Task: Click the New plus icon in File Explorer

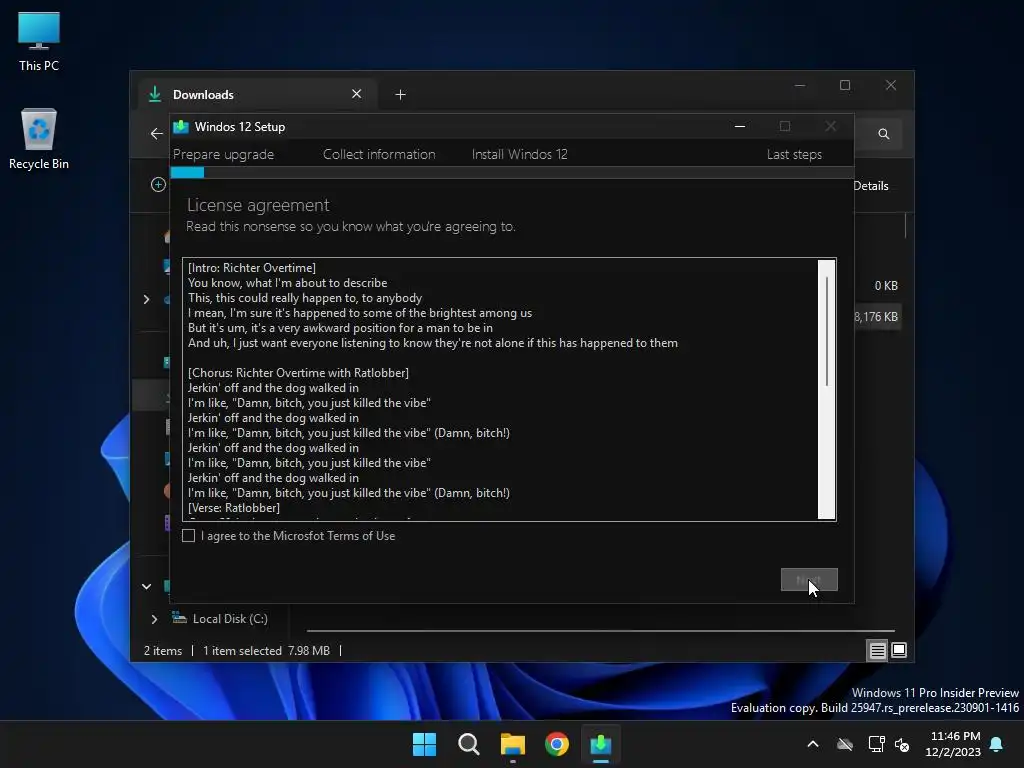Action: click(158, 185)
